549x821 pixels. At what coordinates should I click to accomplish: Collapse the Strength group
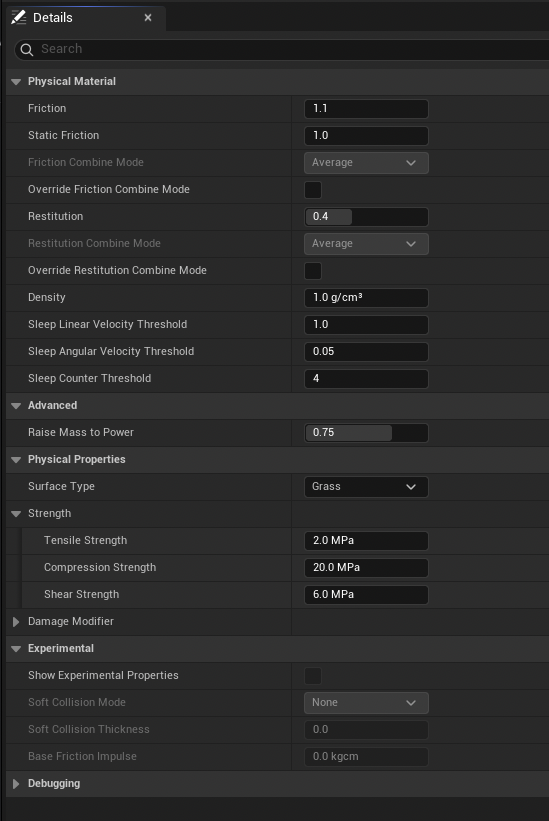point(16,514)
